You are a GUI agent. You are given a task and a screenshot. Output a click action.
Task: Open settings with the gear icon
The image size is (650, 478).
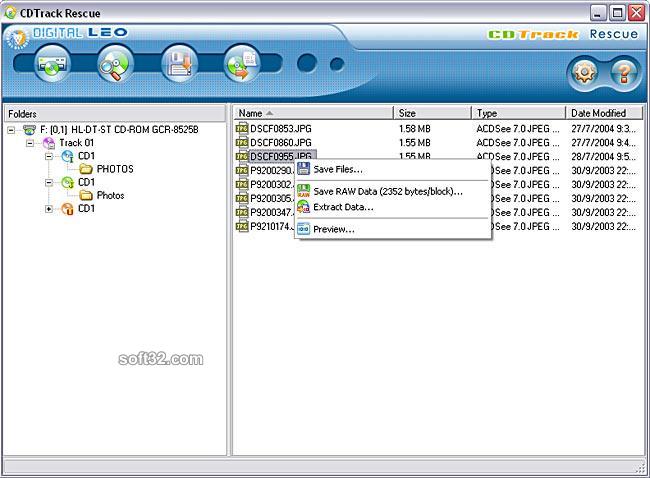[585, 73]
